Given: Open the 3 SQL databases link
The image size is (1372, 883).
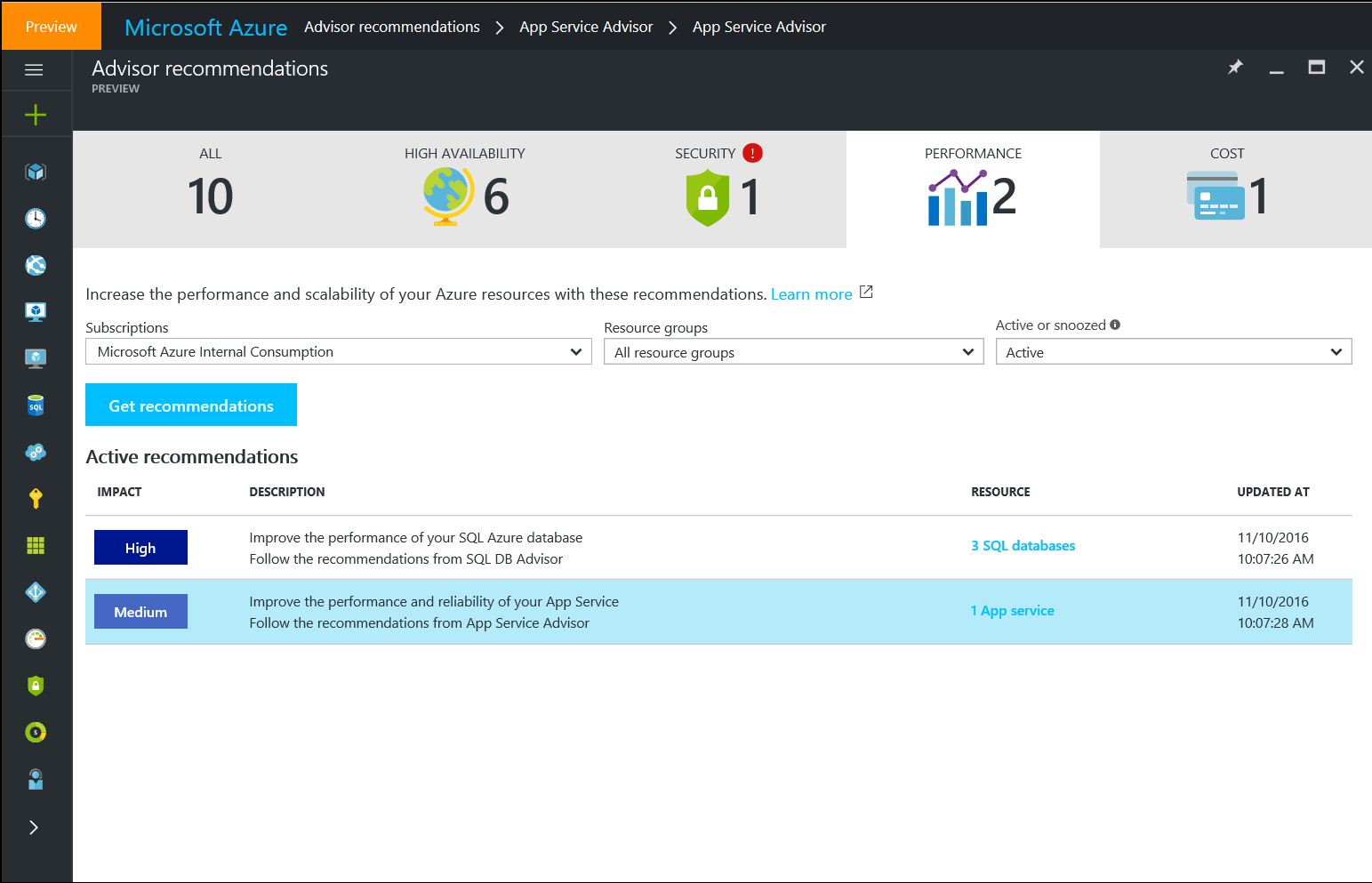Looking at the screenshot, I should (x=1023, y=545).
